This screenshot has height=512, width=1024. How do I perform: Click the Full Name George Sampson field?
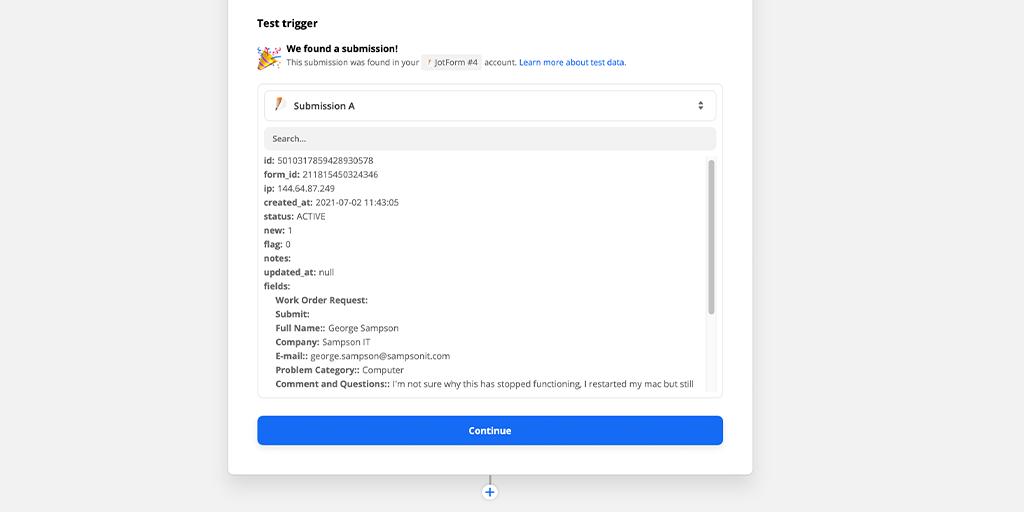click(337, 328)
